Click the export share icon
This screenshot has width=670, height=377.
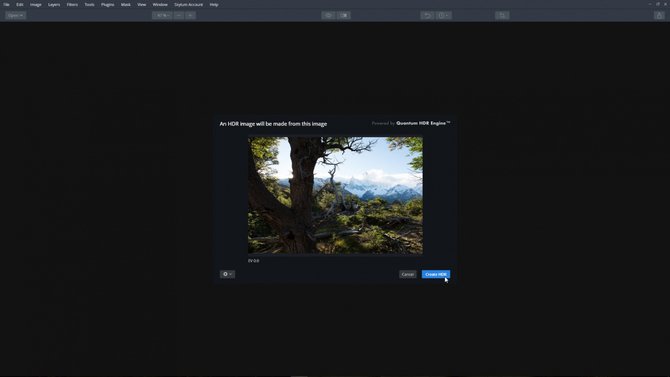659,15
